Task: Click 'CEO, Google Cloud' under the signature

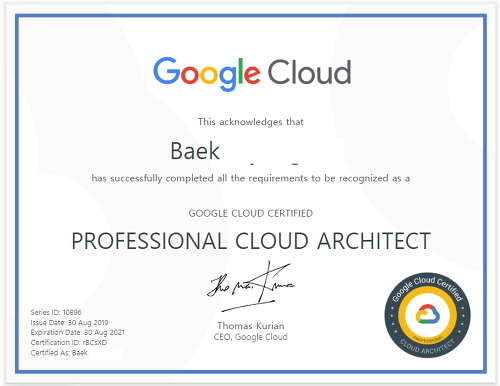Action: point(251,337)
